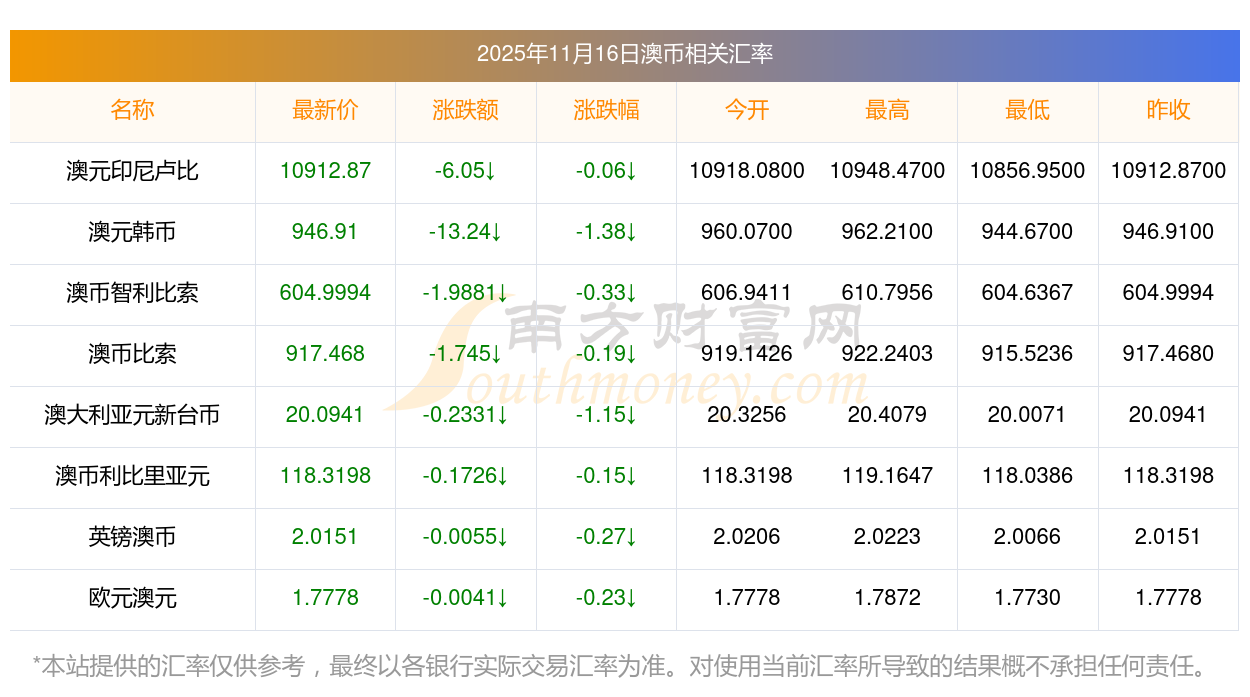Click latest price 2.0151 in green
Viewport: 1250px width, 697px height.
click(325, 537)
